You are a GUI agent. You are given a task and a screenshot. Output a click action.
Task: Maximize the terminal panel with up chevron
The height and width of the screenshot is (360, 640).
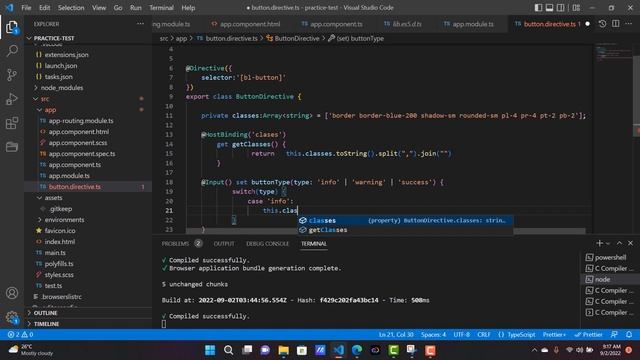point(619,243)
